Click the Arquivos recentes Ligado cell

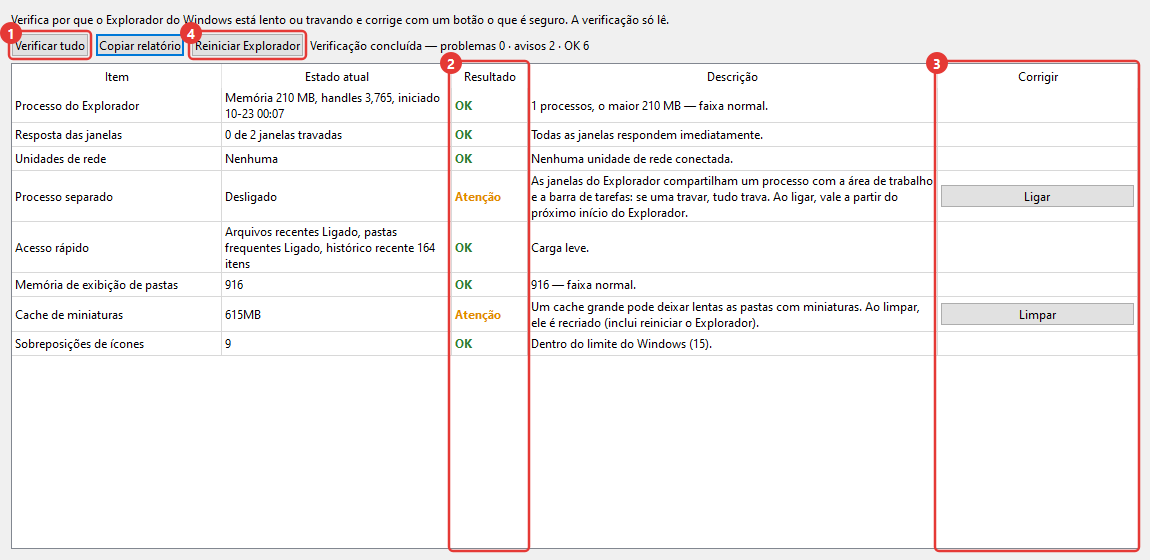(x=337, y=248)
